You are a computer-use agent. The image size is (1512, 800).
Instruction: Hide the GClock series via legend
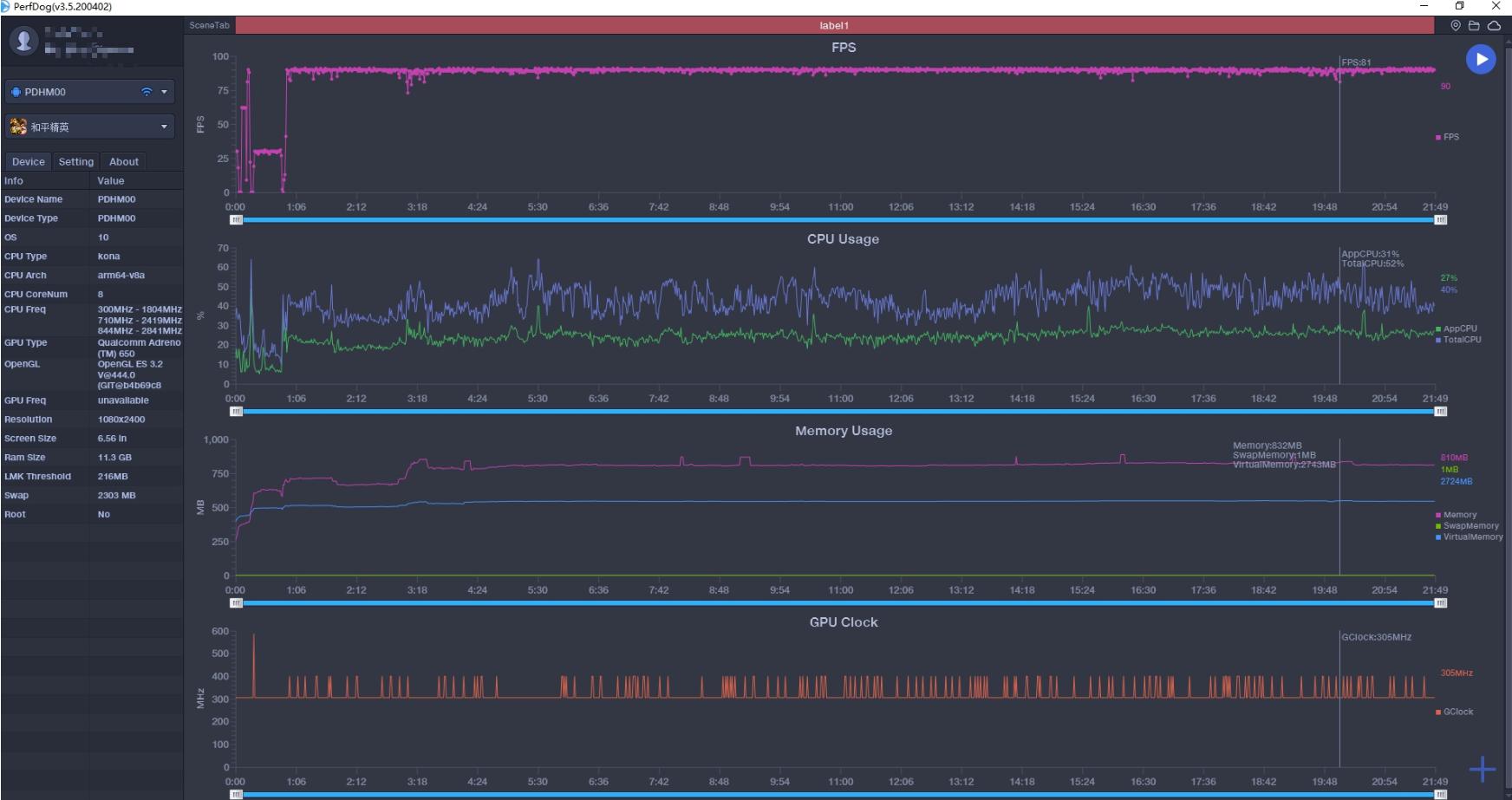1457,712
